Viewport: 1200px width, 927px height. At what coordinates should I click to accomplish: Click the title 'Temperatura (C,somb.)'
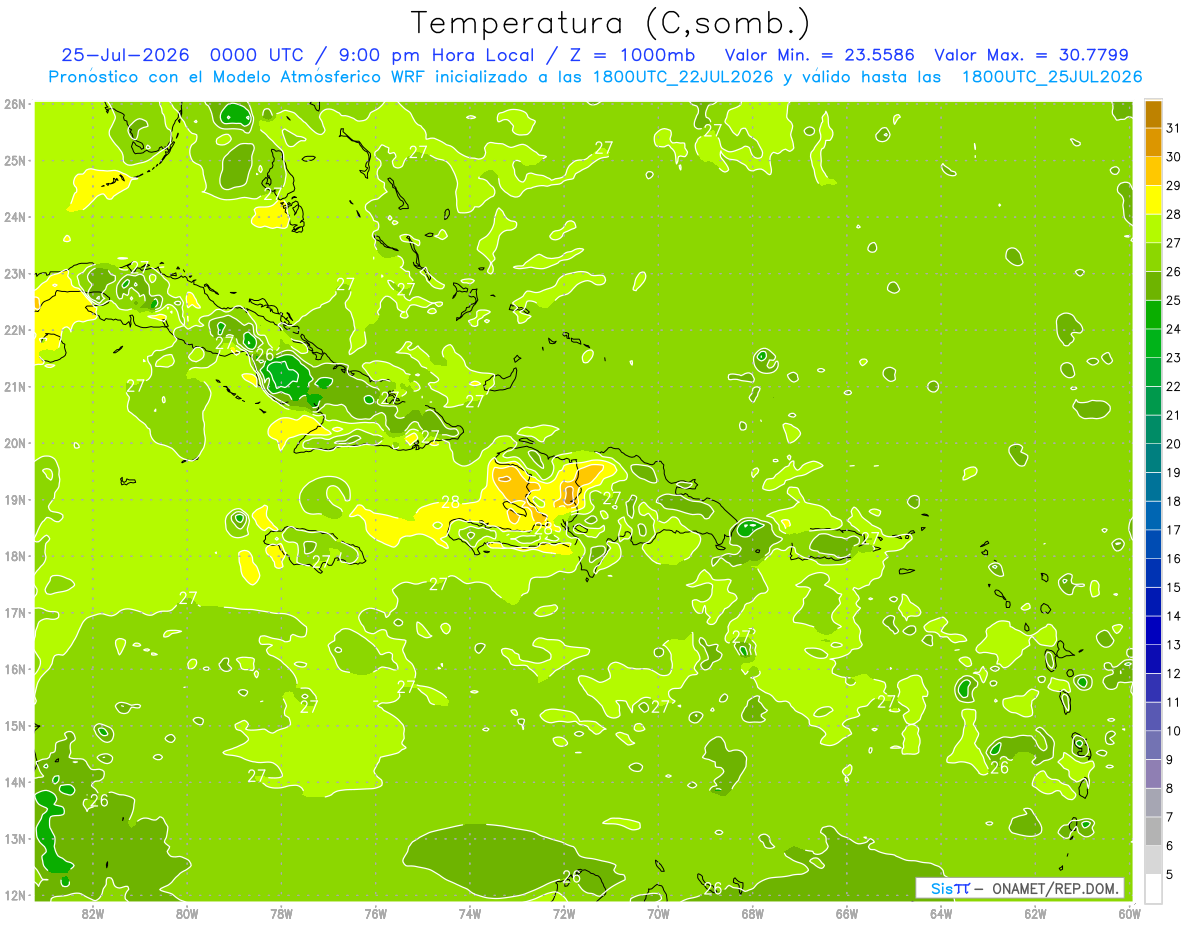tap(611, 24)
